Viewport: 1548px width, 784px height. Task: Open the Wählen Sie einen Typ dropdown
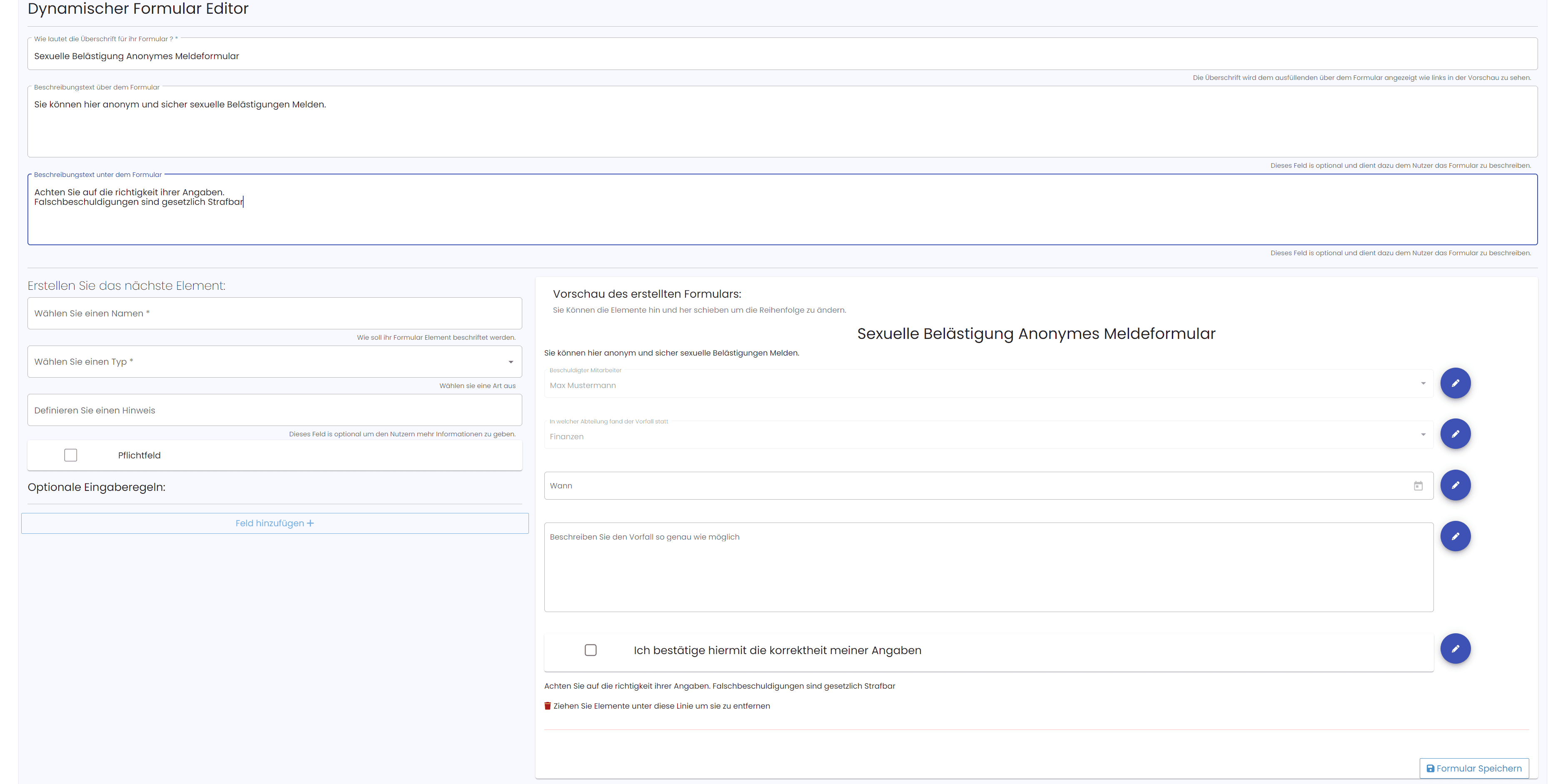point(274,362)
